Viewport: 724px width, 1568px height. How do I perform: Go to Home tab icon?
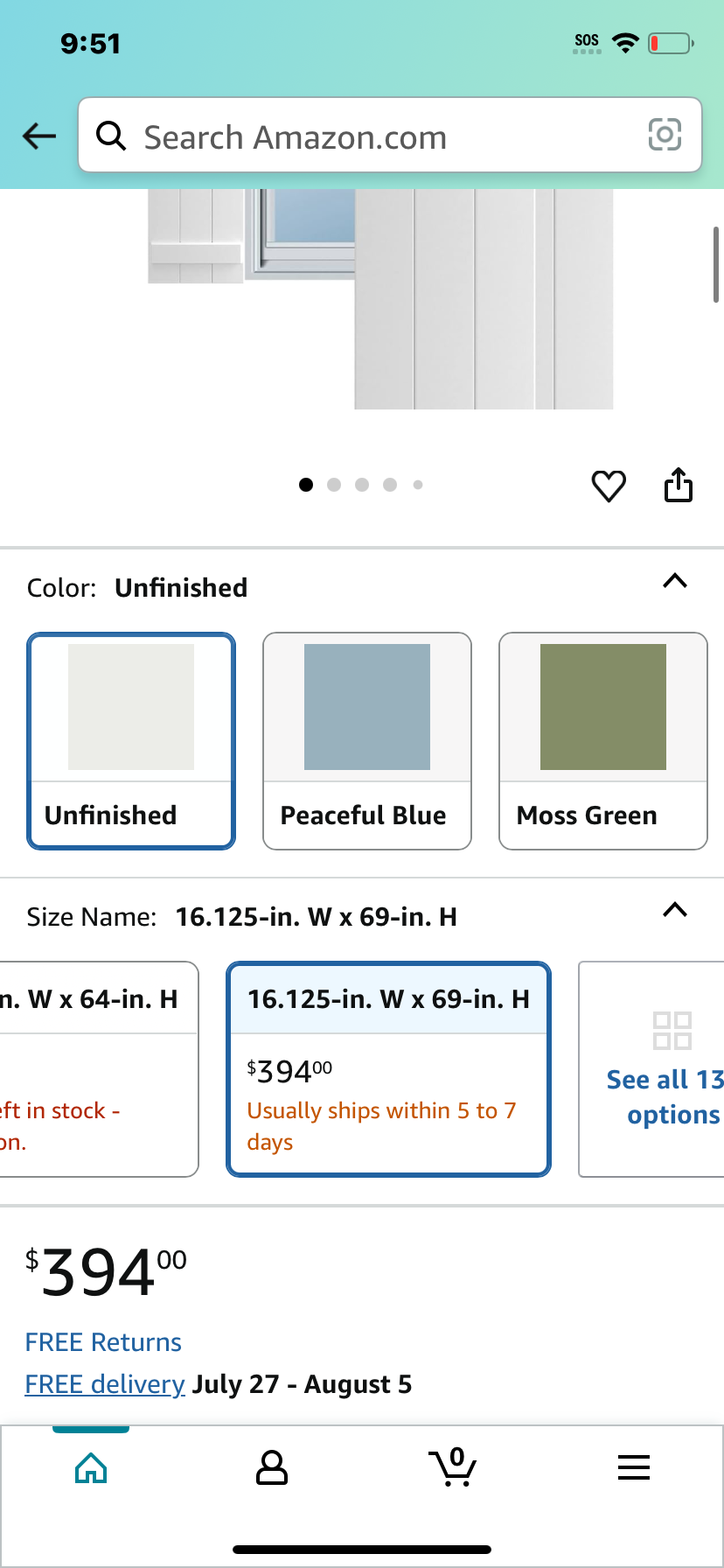pyautogui.click(x=91, y=1467)
